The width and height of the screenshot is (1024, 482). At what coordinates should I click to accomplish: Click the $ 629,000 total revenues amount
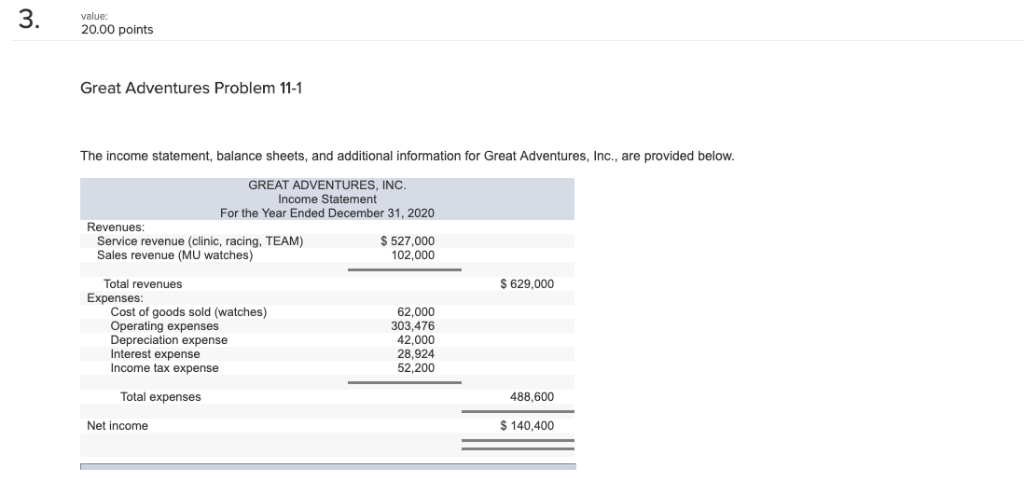(527, 284)
